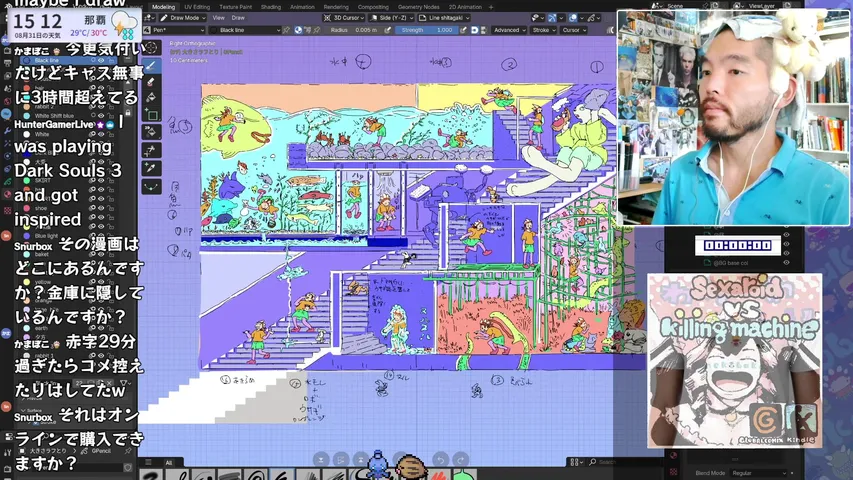Open the World tab in properties
The image size is (853, 480).
7,101
